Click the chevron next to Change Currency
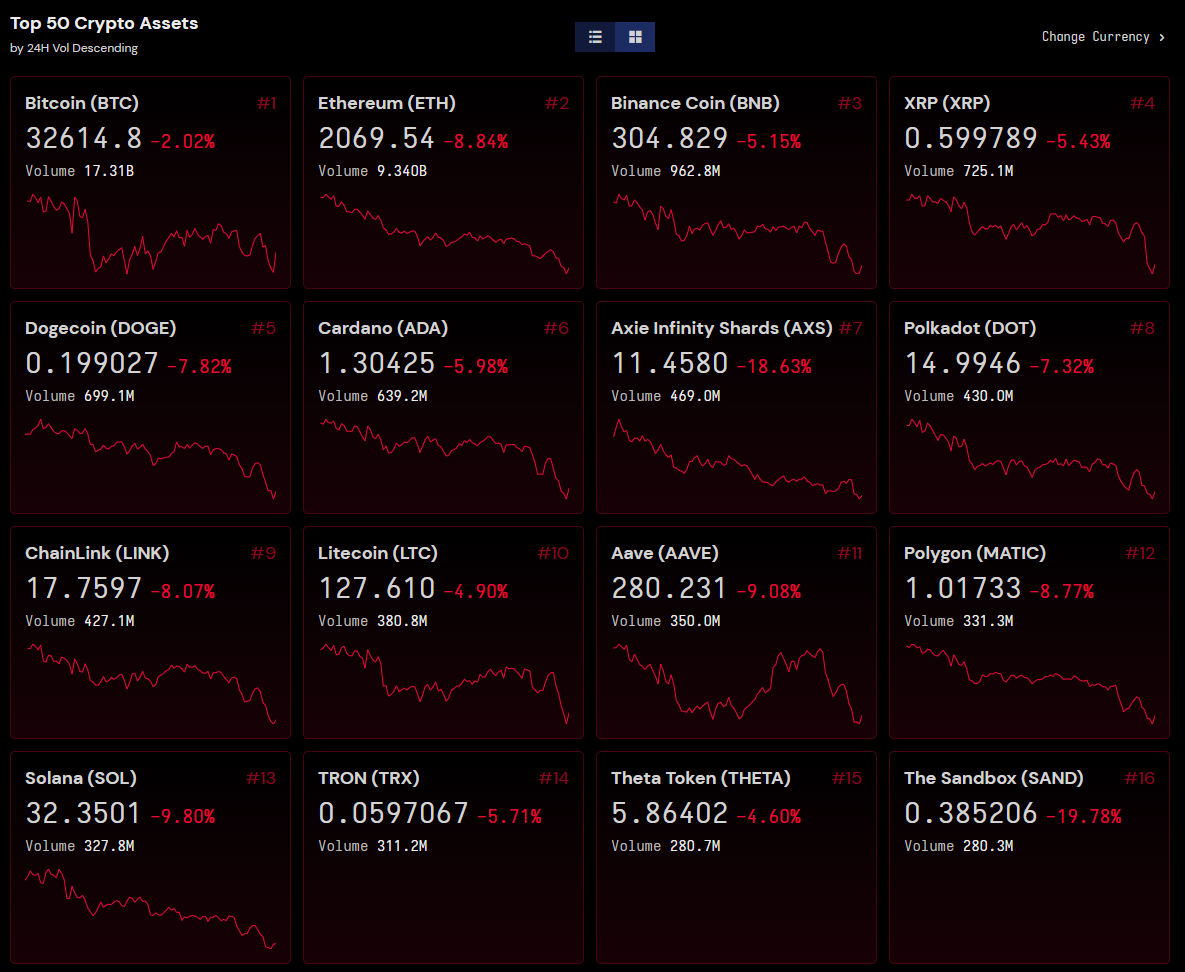This screenshot has width=1185, height=972. (1162, 37)
